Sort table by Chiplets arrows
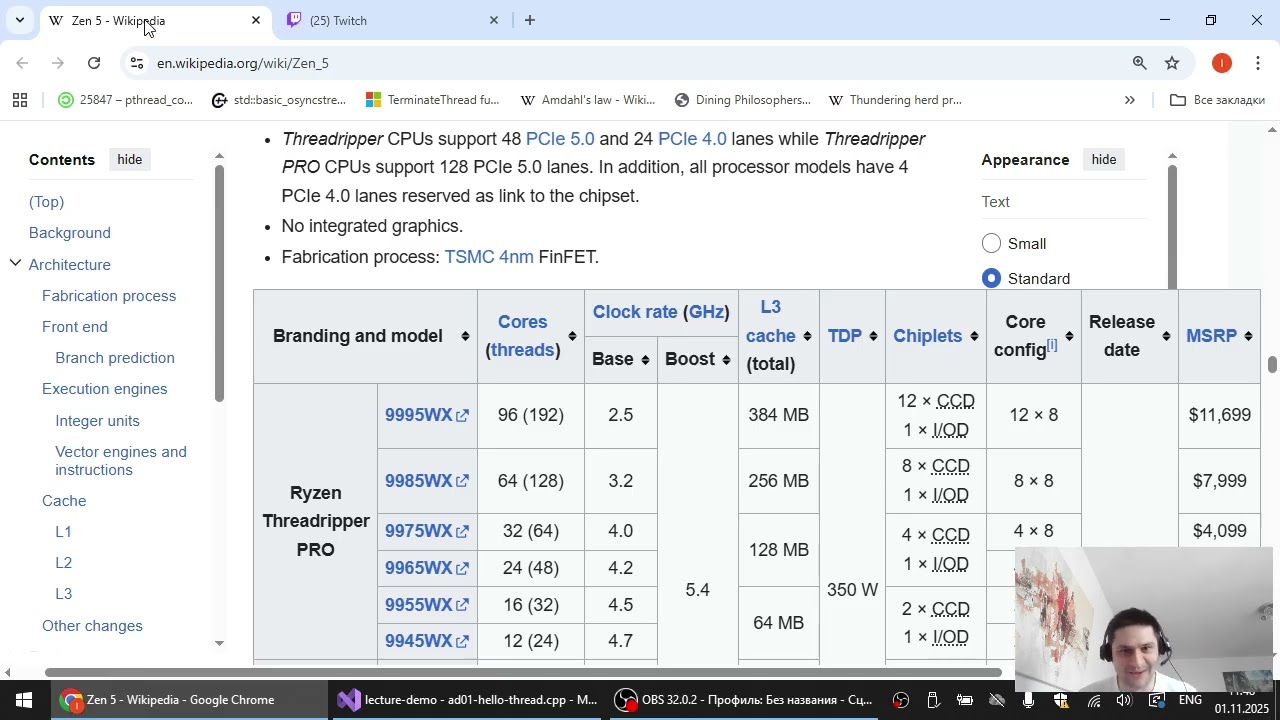Screen dimensions: 1280x720 [974, 336]
